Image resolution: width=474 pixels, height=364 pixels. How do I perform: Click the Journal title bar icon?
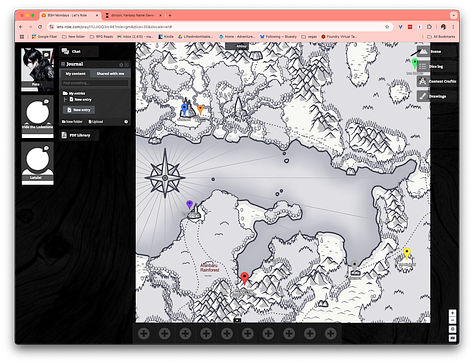click(63, 64)
